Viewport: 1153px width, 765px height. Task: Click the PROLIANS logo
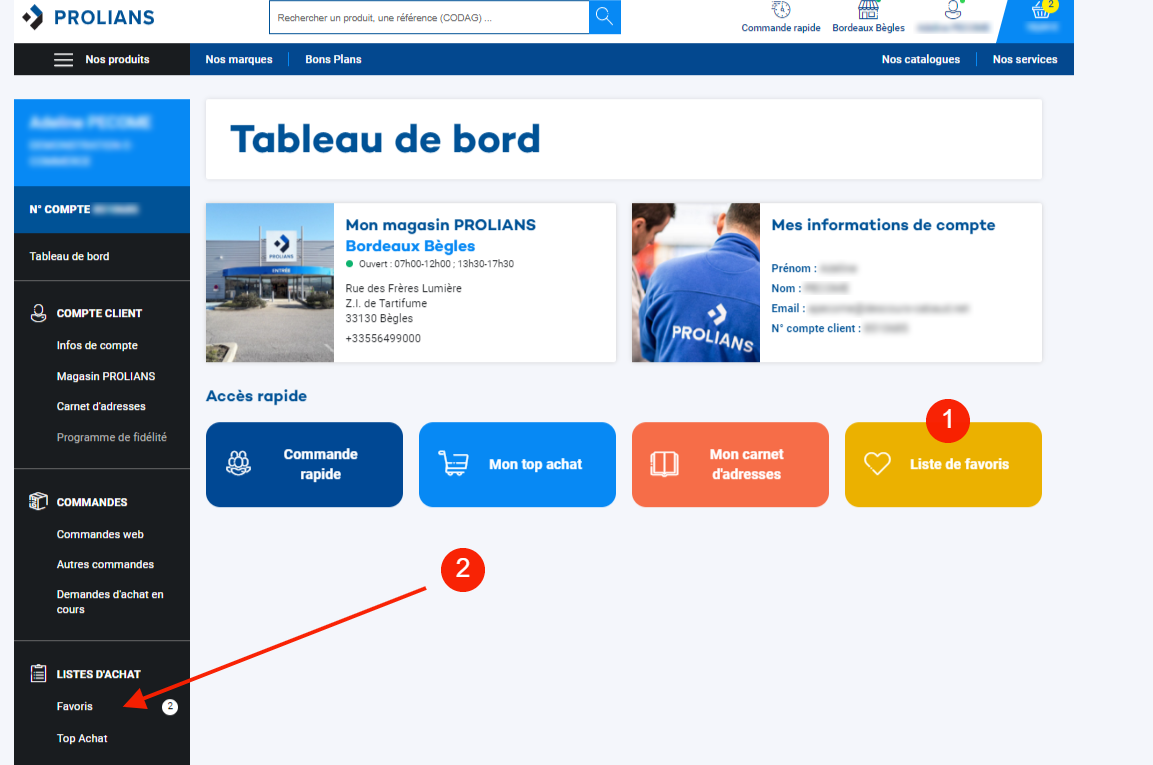point(88,17)
